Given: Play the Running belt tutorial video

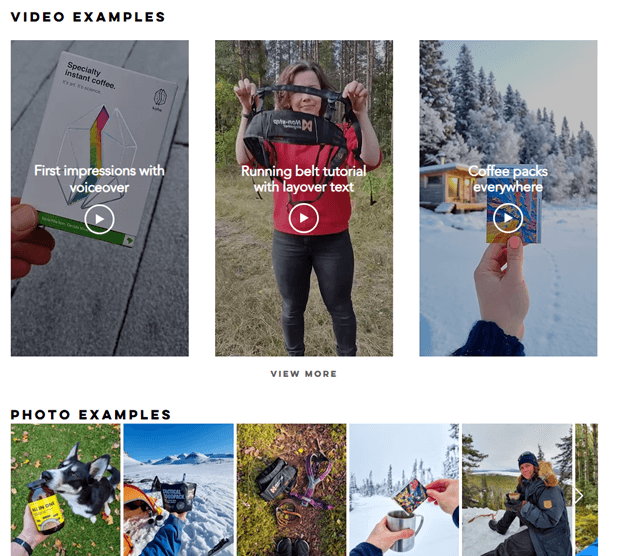Looking at the screenshot, I should pyautogui.click(x=304, y=218).
